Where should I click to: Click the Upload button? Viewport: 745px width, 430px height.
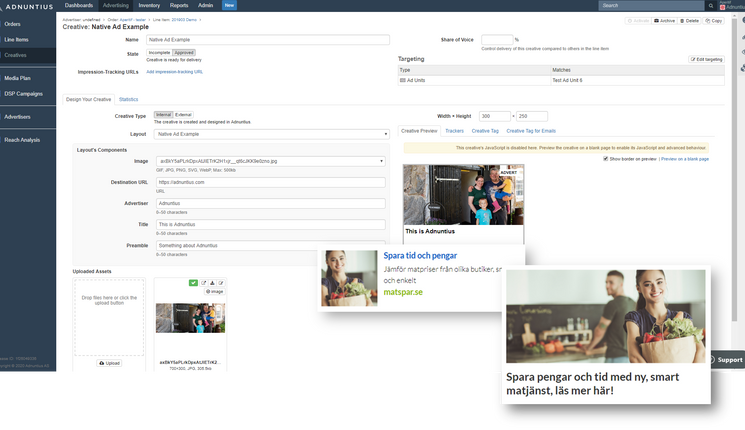coord(109,363)
